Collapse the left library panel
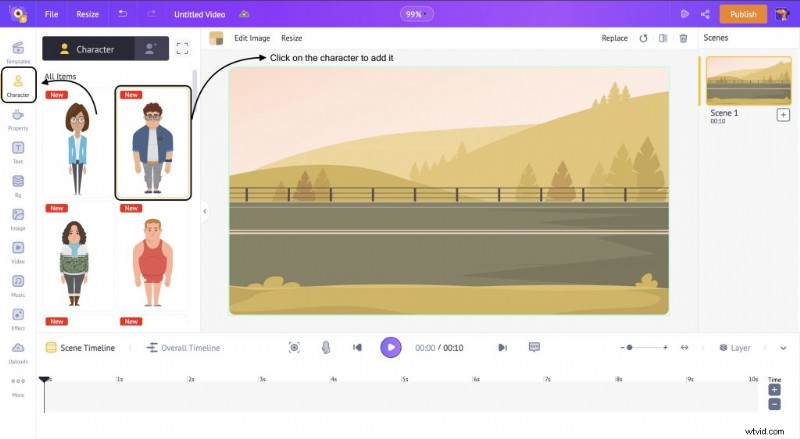This screenshot has height=439, width=800. click(205, 211)
